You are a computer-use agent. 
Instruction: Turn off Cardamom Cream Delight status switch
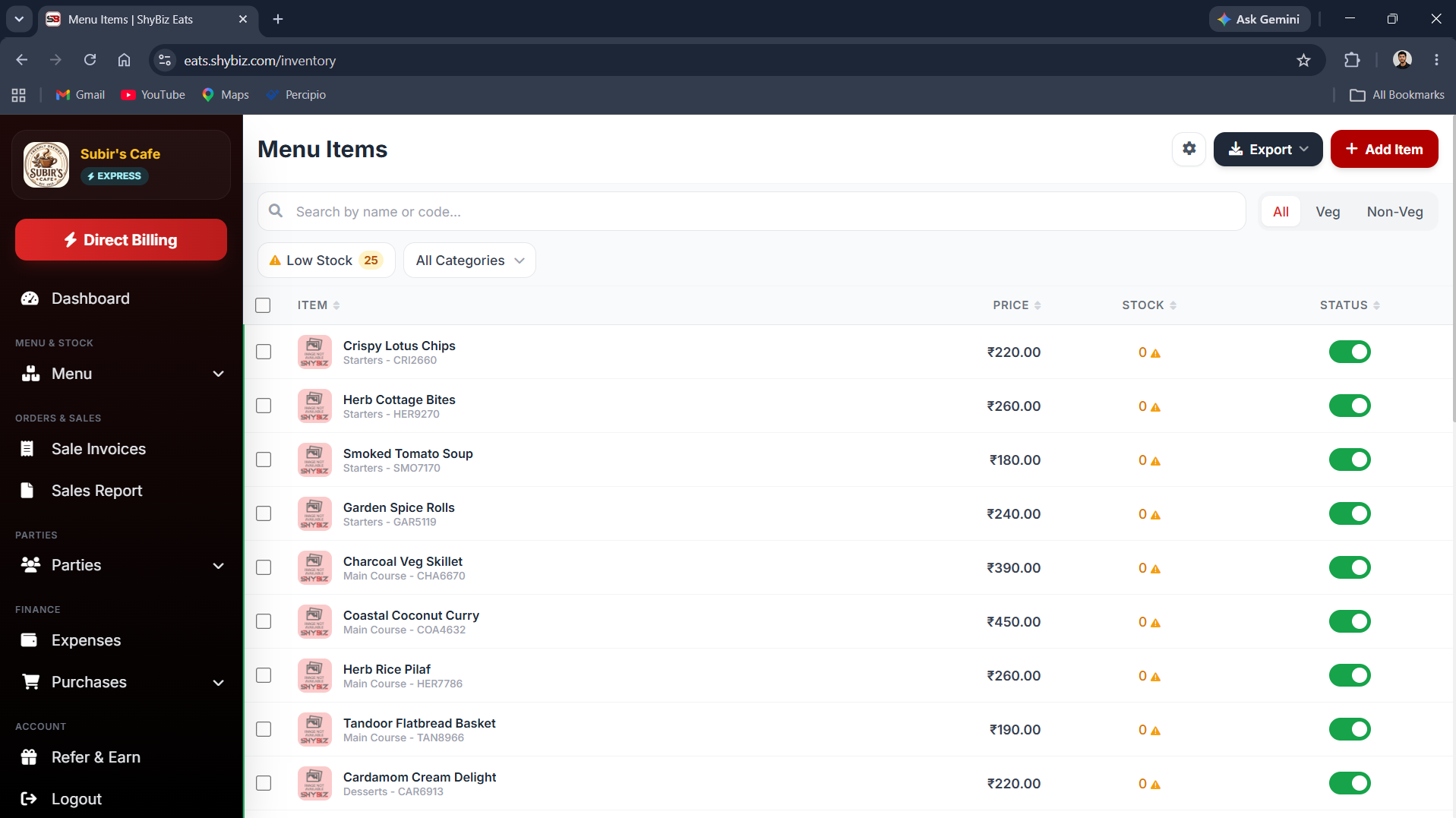[1349, 783]
